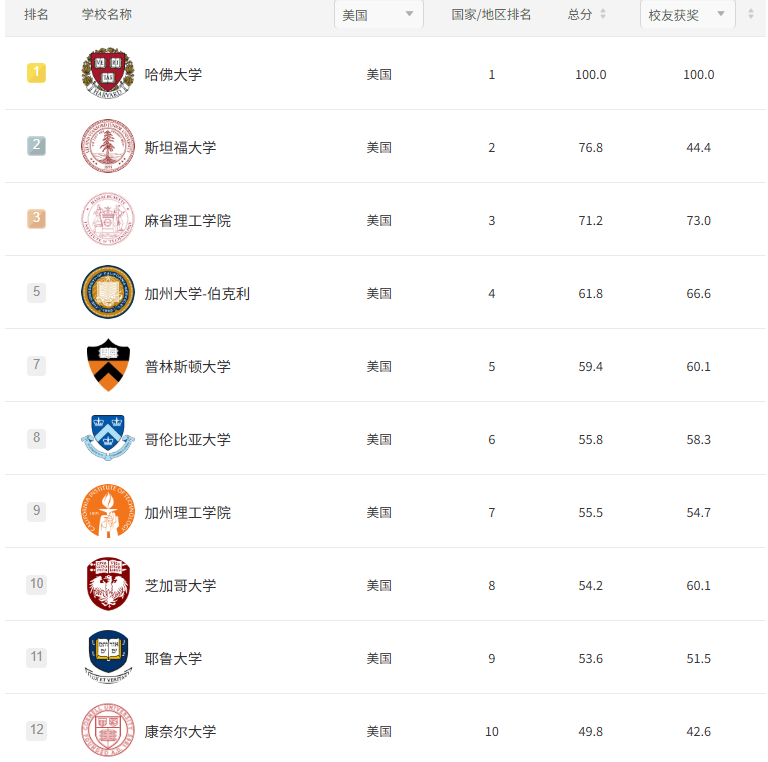Open 加州大学-伯克利 school link

coord(197,293)
